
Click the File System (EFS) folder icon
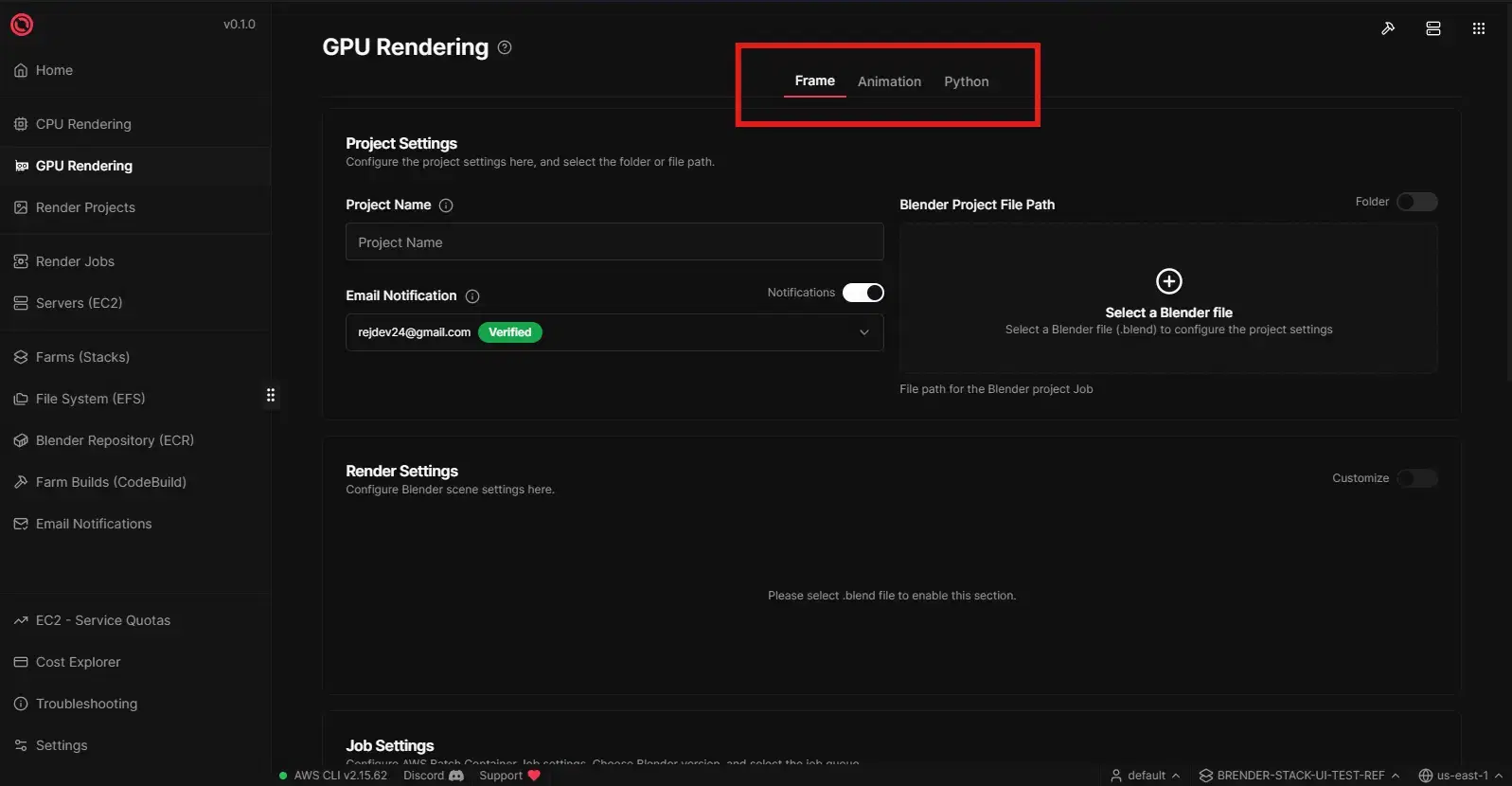click(21, 399)
